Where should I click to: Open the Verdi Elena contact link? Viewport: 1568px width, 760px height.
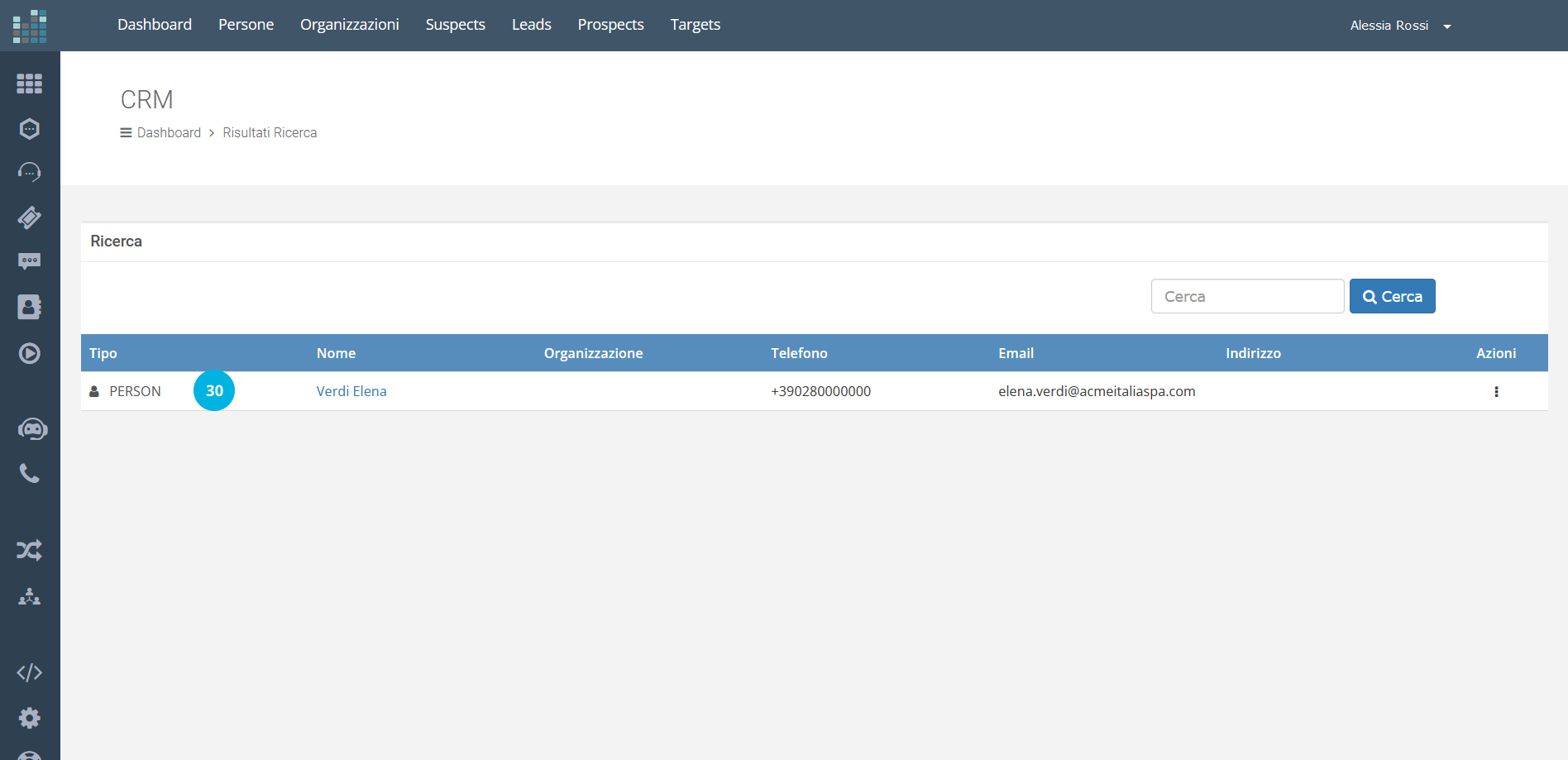click(351, 391)
